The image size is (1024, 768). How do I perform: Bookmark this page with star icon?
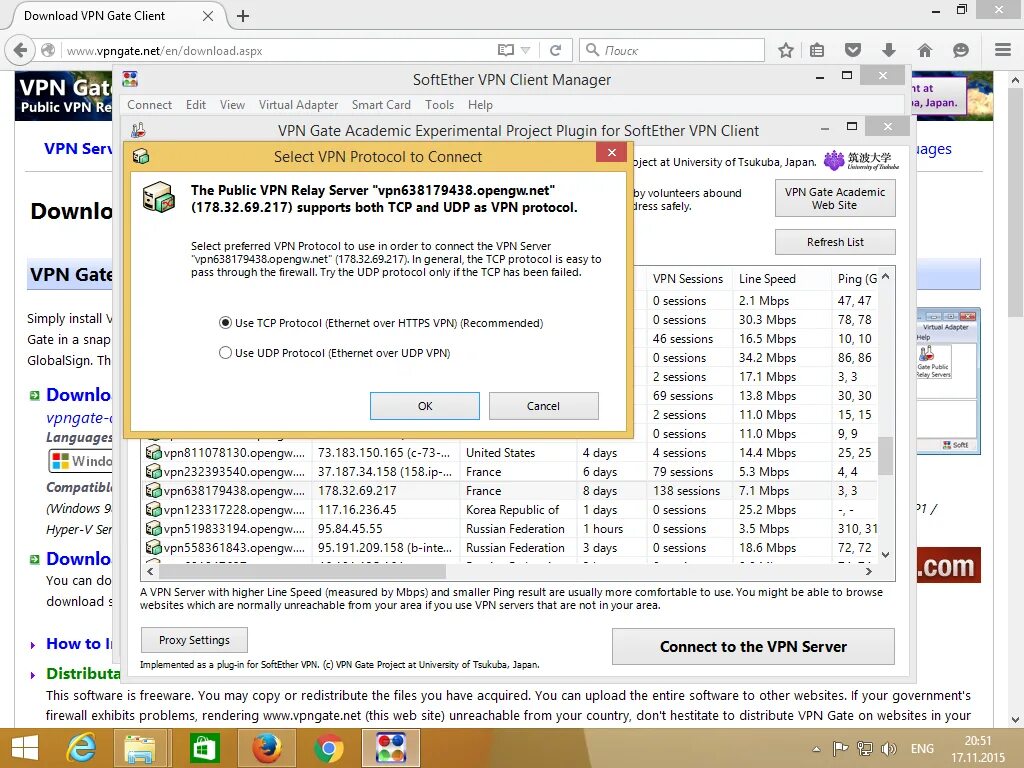tap(786, 50)
